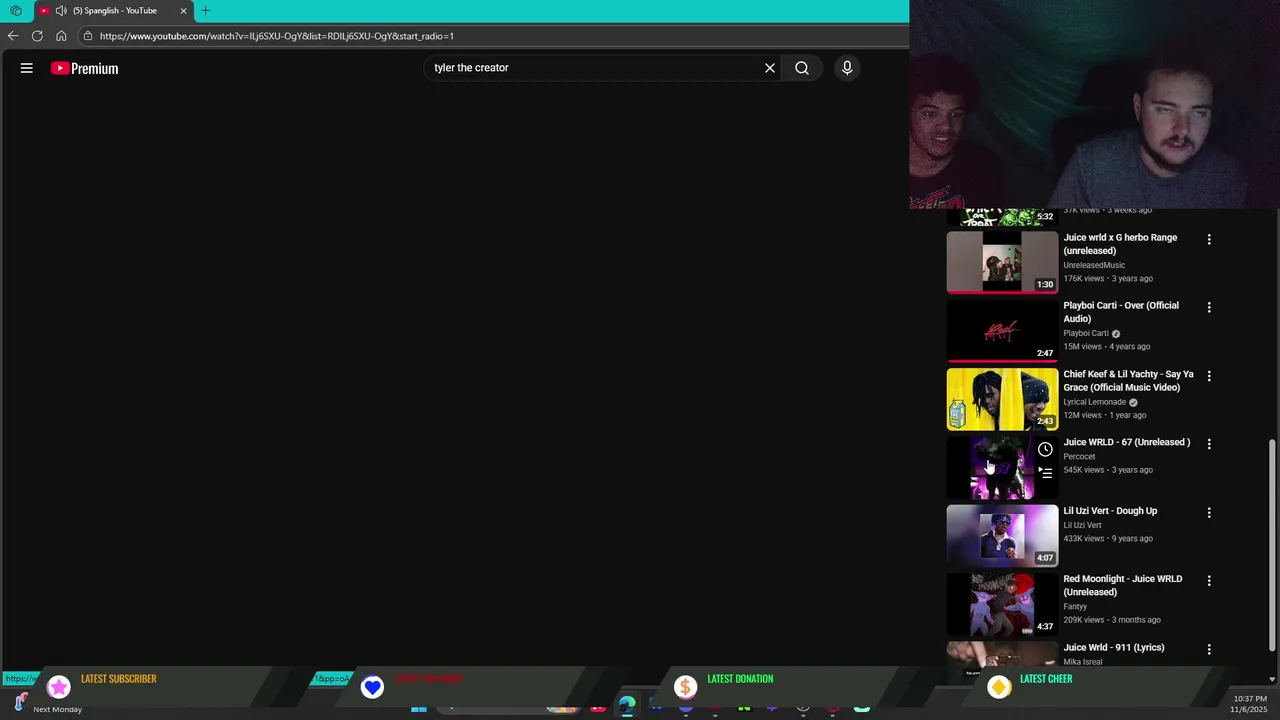Play the Playboi Carti - Over thumbnail
This screenshot has width=1280, height=720.
[x=1002, y=330]
